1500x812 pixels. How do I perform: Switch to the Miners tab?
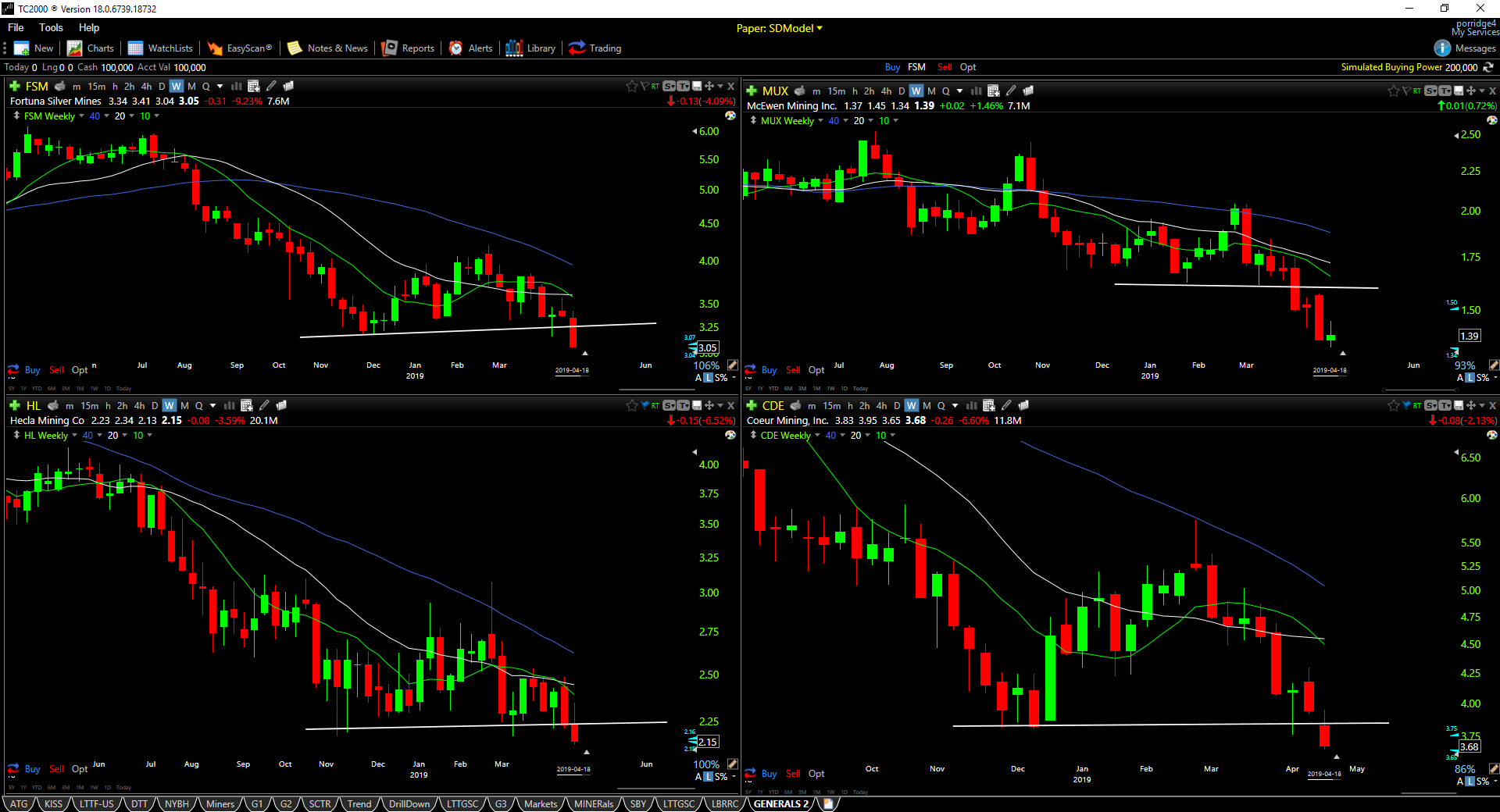tap(220, 804)
